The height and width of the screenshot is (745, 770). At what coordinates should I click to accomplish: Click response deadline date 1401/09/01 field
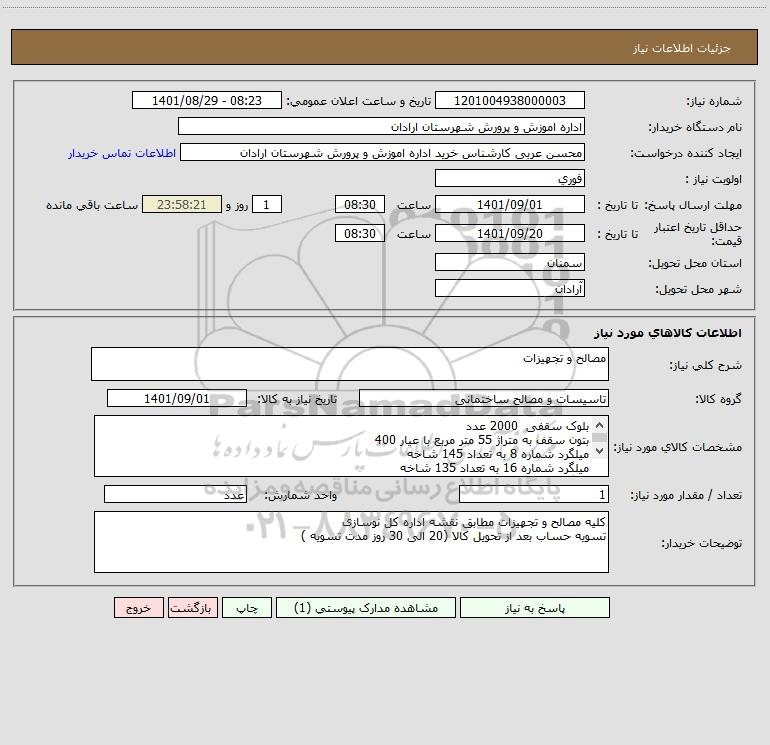pos(510,204)
